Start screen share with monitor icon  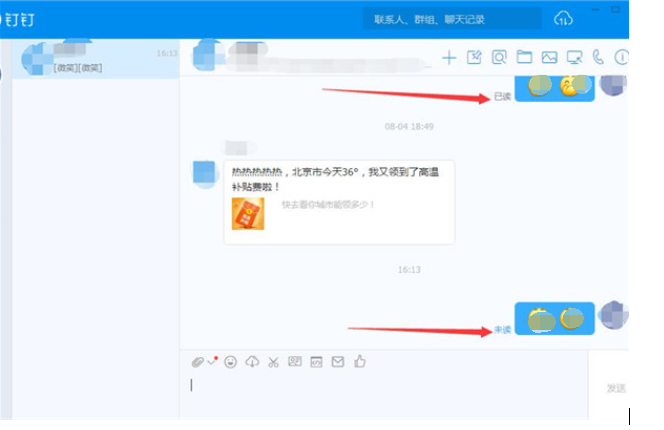[574, 57]
